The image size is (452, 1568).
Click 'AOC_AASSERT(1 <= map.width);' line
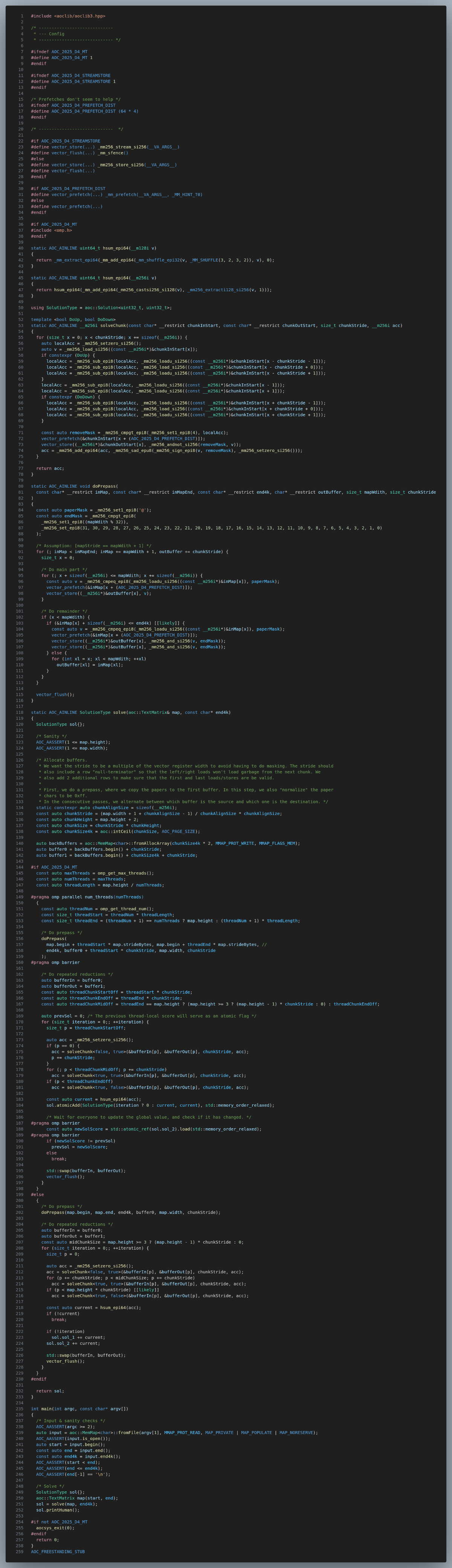(x=72, y=748)
